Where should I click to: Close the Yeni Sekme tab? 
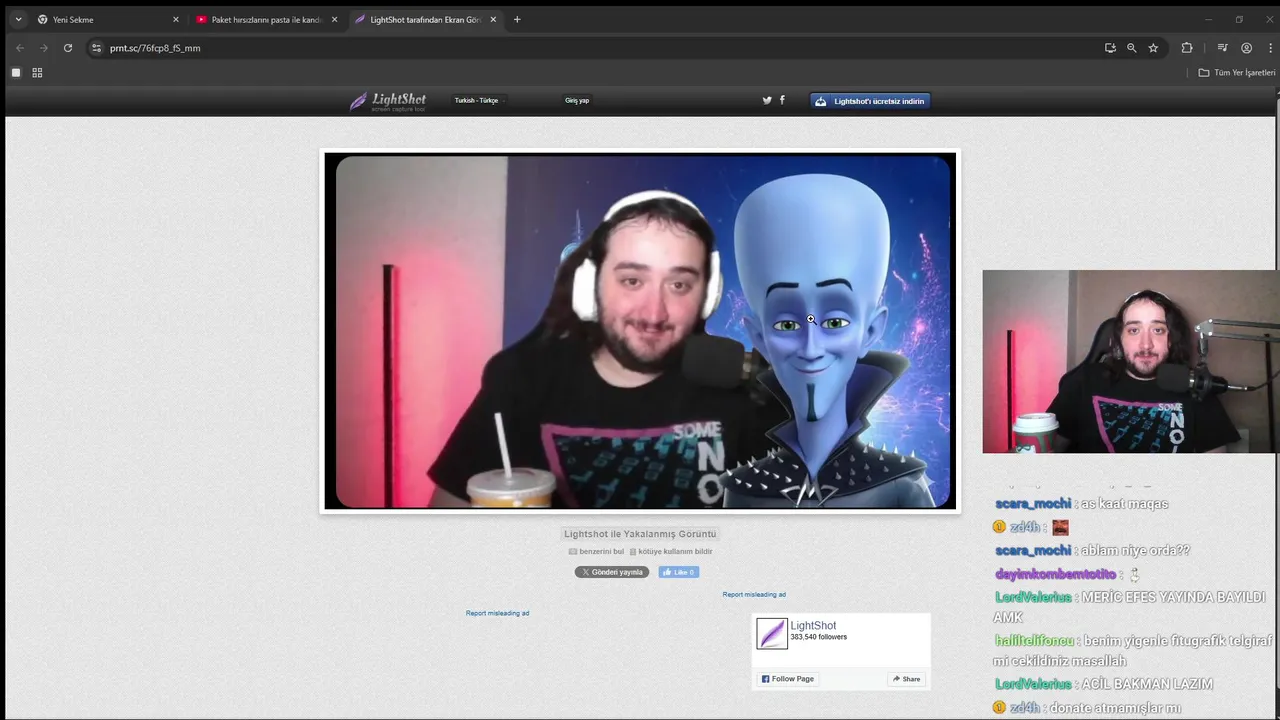(176, 19)
